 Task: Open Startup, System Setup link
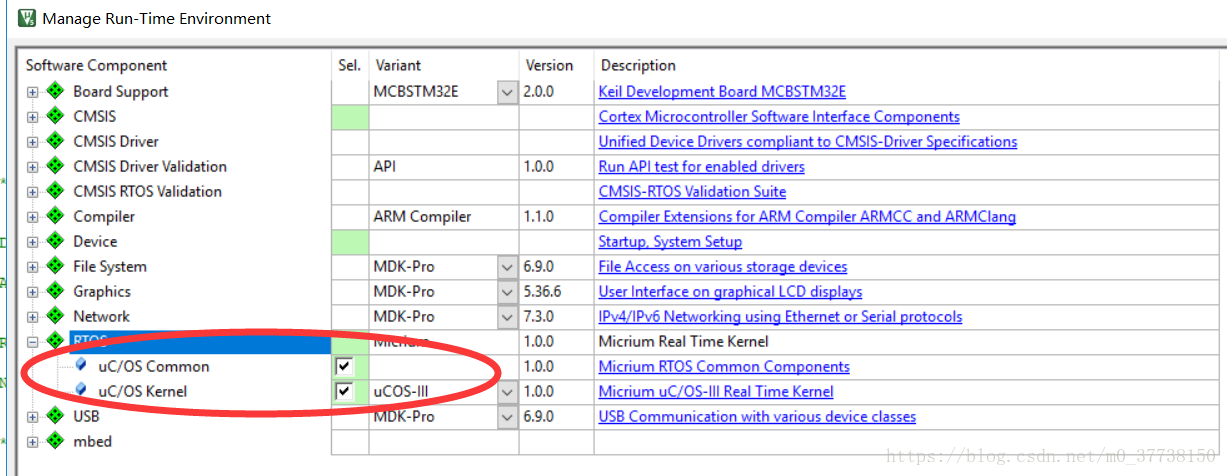pyautogui.click(x=670, y=241)
